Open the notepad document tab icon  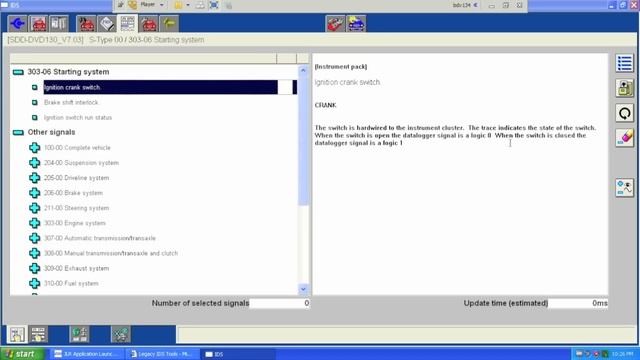107,23
